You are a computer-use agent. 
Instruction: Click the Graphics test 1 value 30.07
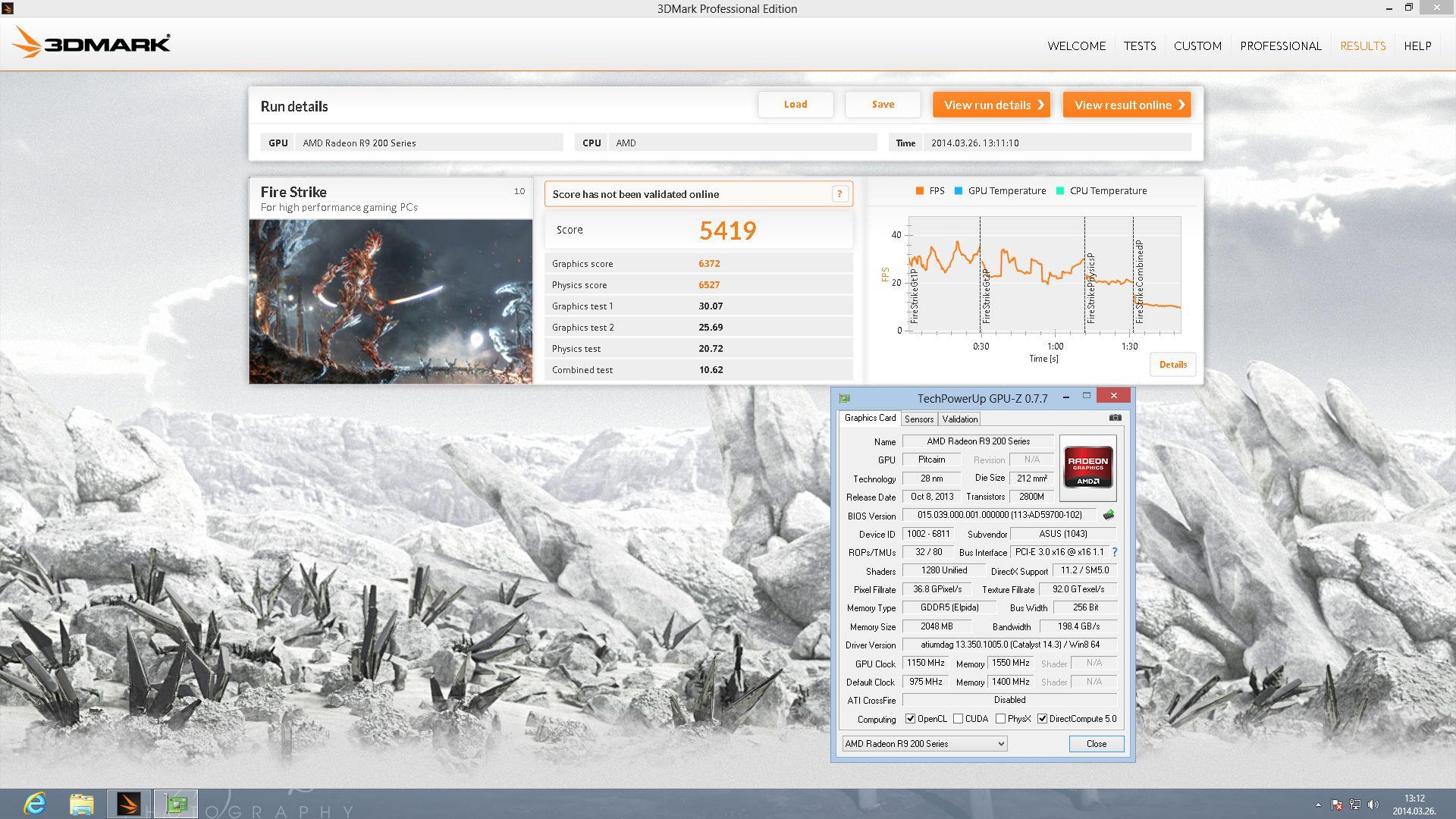(711, 306)
